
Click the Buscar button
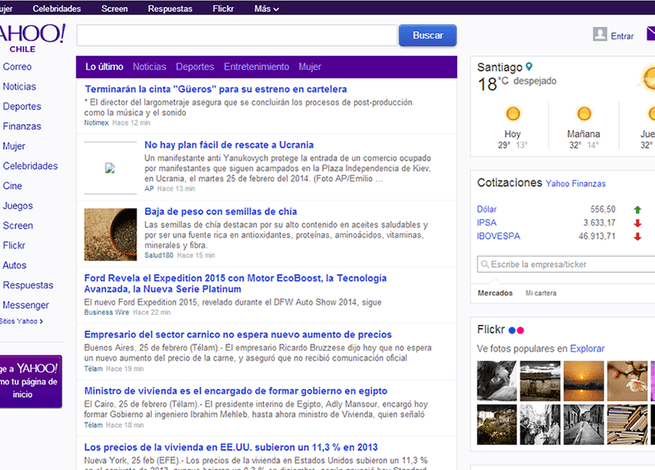pyautogui.click(x=428, y=36)
